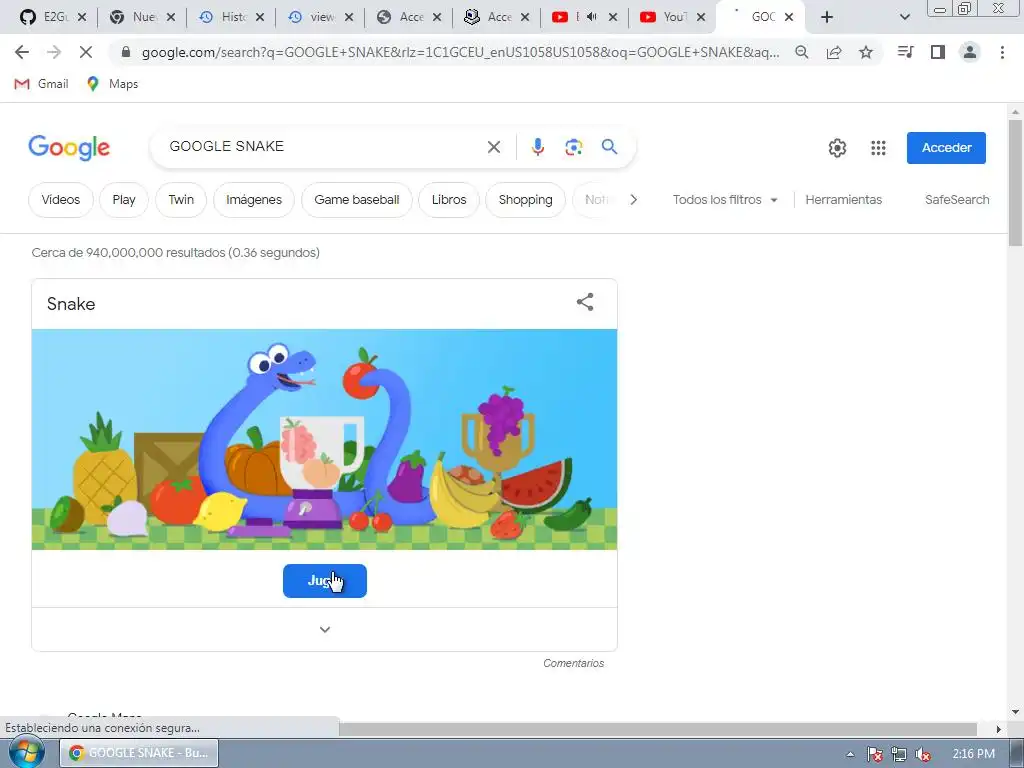The height and width of the screenshot is (768, 1024).
Task: Select the Videos filter chip
Action: click(61, 200)
